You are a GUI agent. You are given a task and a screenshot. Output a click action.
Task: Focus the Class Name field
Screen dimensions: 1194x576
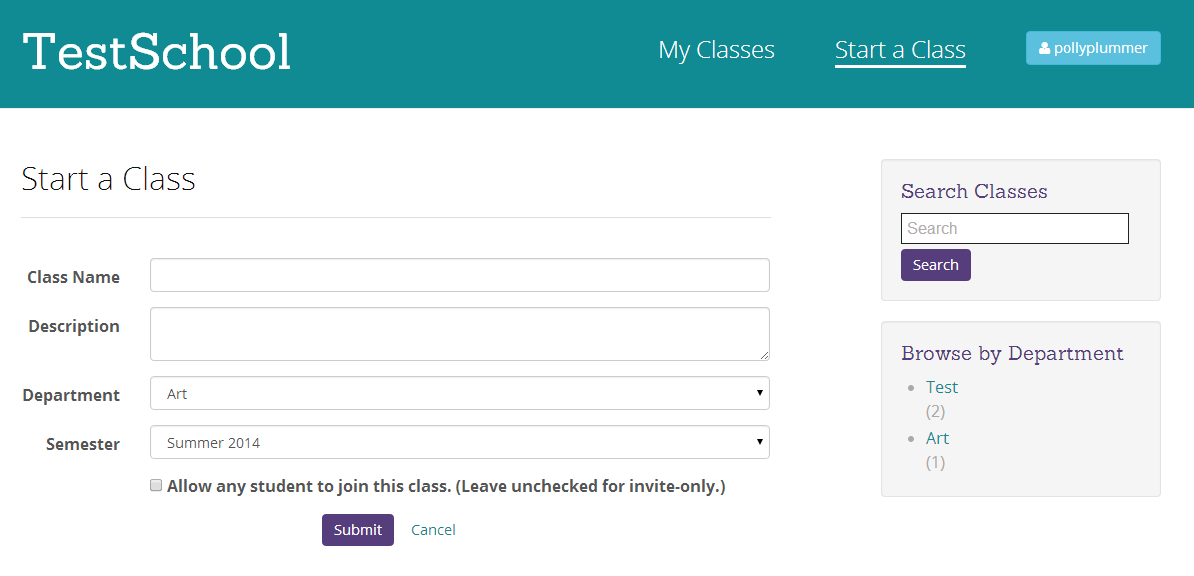tap(459, 274)
